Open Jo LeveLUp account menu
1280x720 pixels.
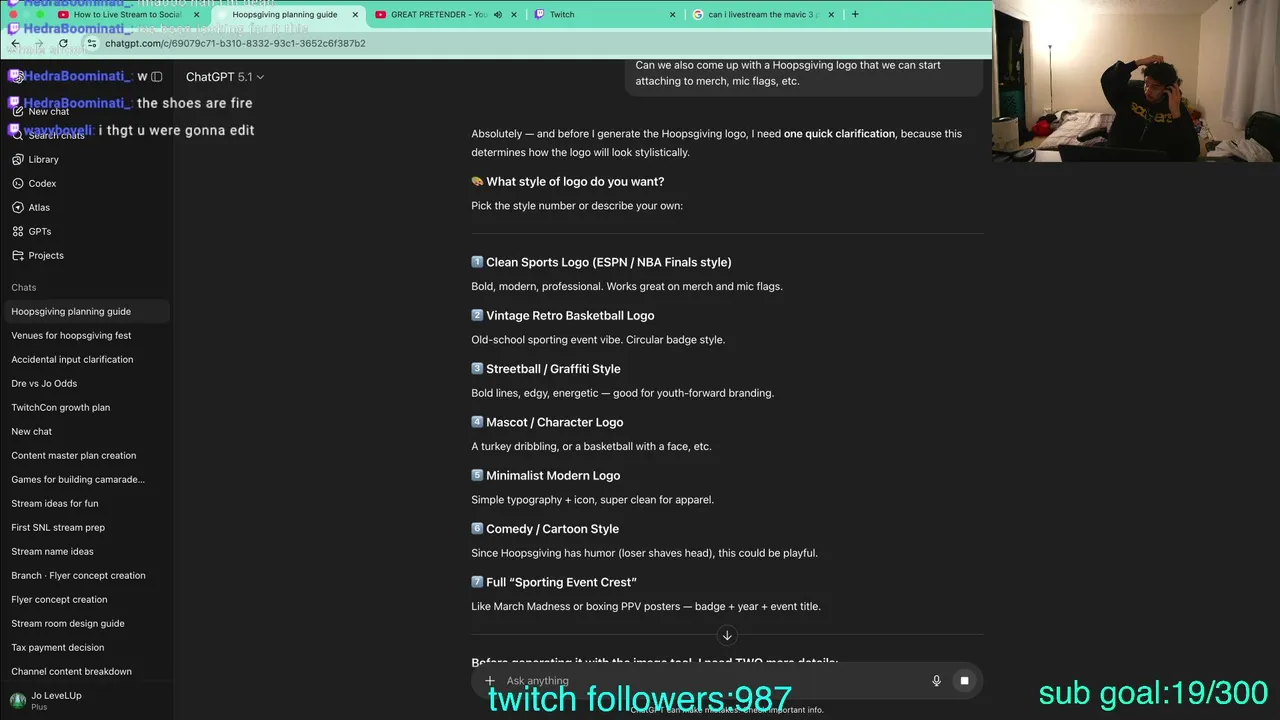87,700
